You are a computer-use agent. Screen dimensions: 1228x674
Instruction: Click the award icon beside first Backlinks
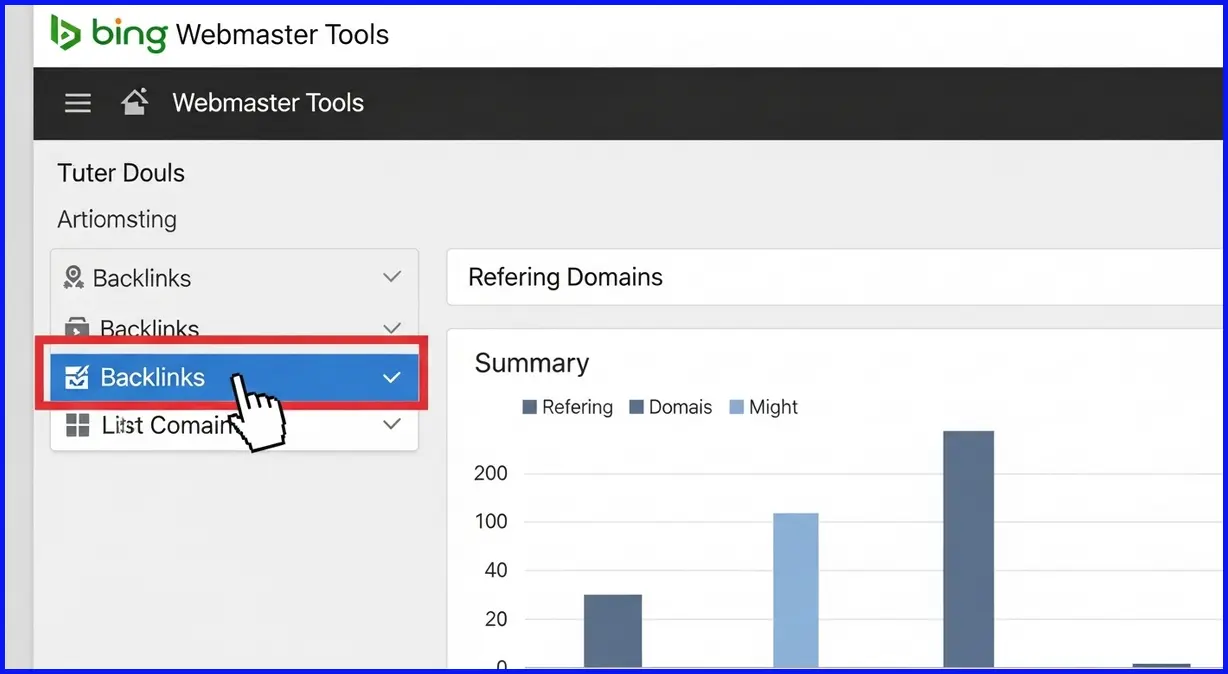(73, 277)
